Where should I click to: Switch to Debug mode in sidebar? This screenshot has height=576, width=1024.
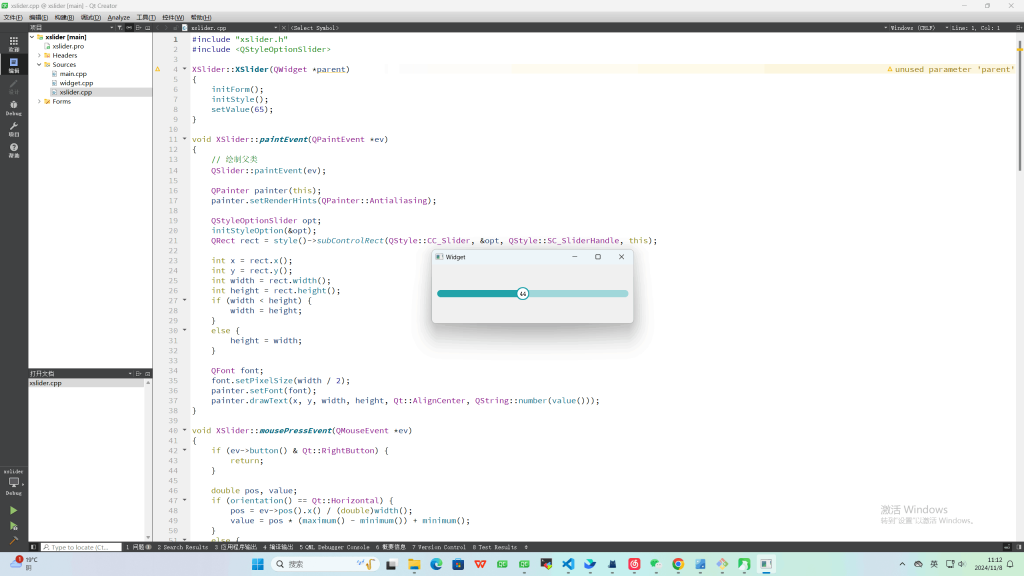click(14, 106)
